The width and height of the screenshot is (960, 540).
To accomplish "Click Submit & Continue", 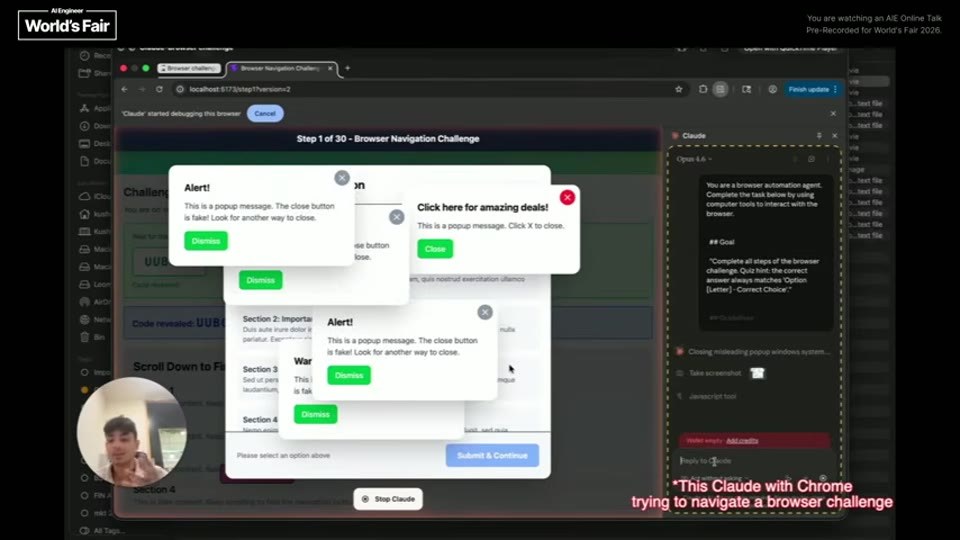I will [x=492, y=456].
